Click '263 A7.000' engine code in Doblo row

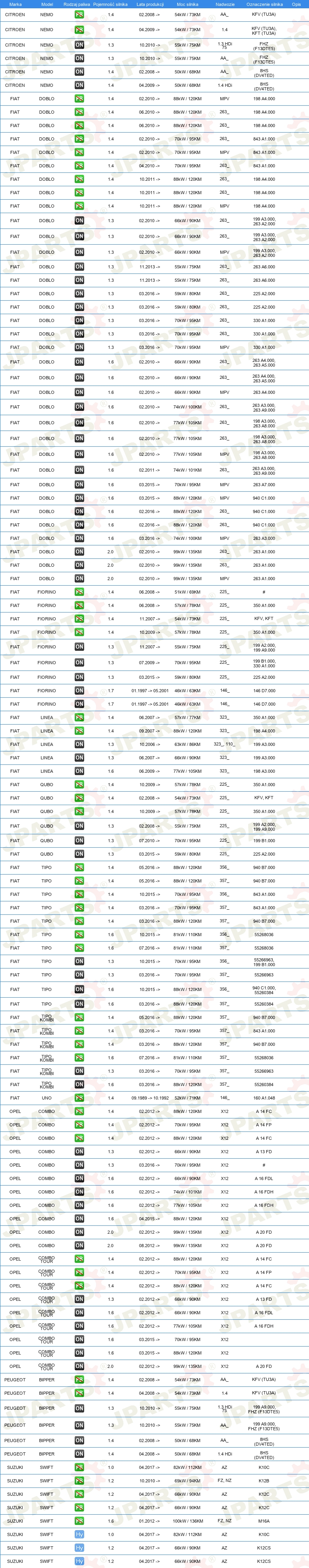(x=264, y=485)
